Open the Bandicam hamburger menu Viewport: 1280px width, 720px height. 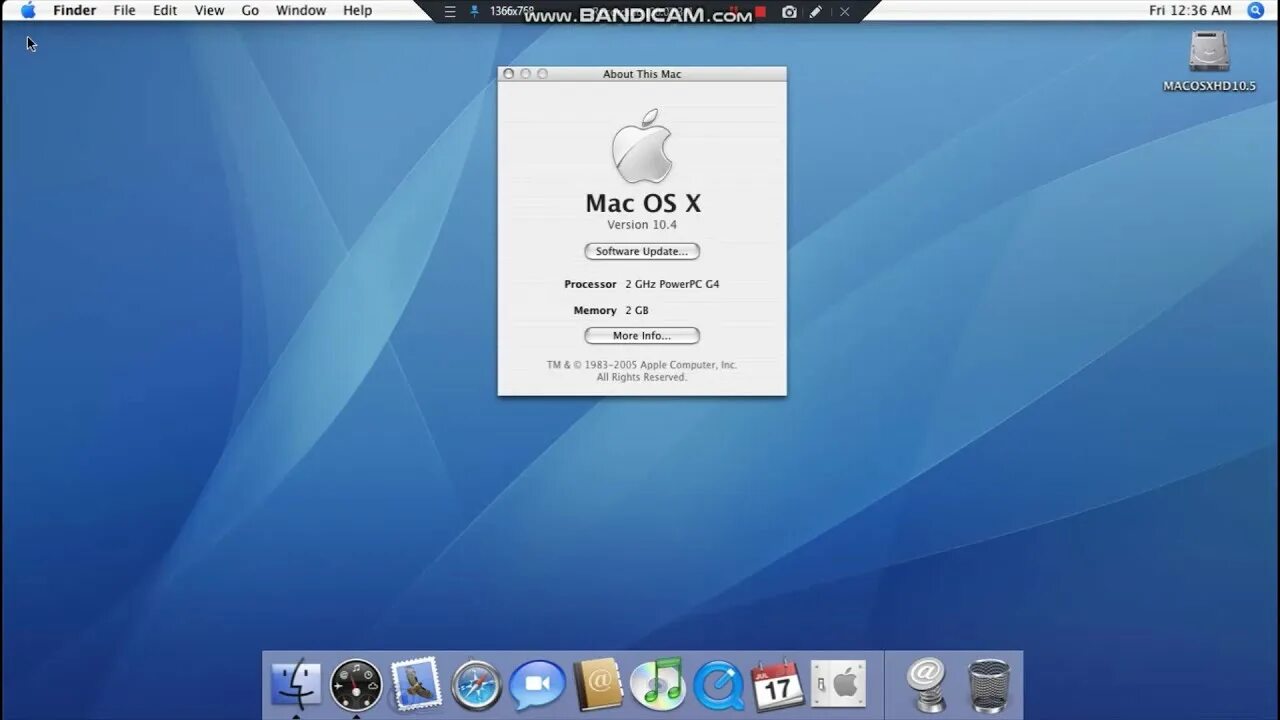point(451,12)
